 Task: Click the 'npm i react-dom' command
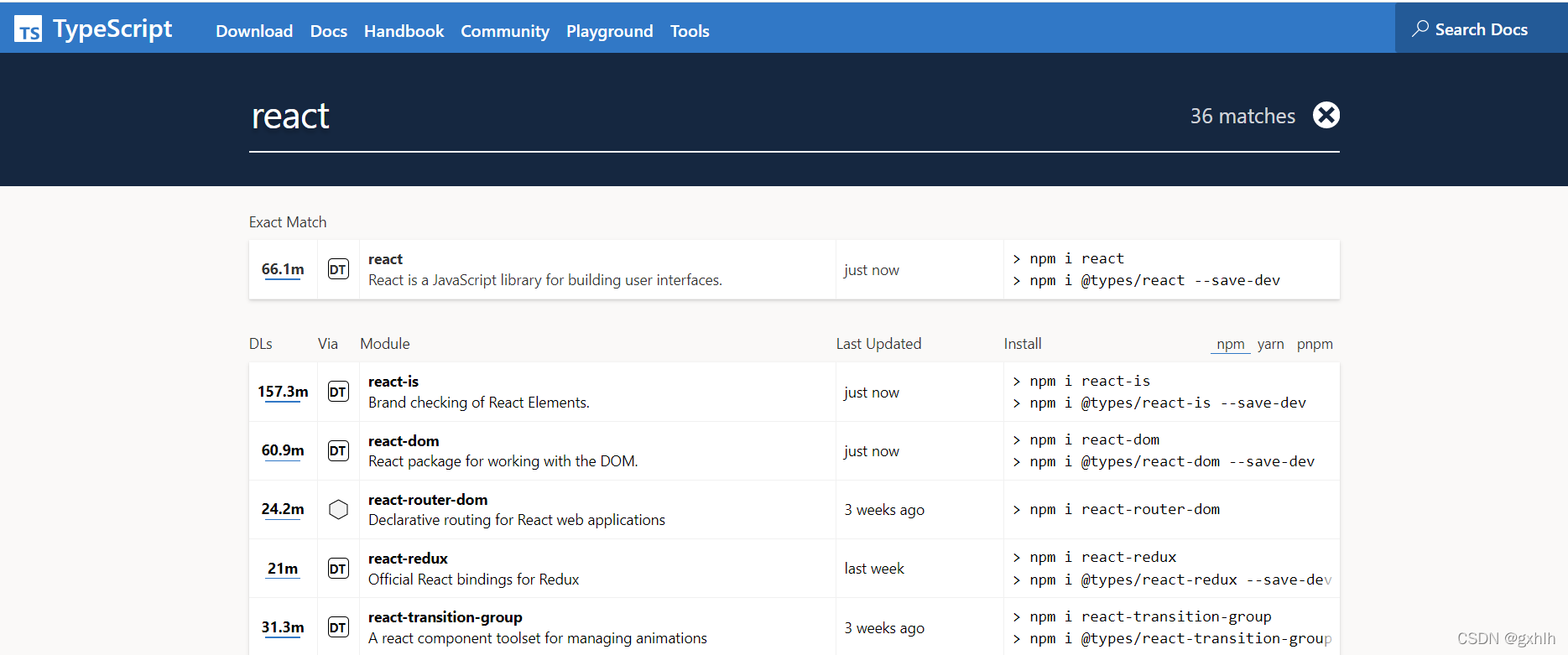pyautogui.click(x=1095, y=439)
